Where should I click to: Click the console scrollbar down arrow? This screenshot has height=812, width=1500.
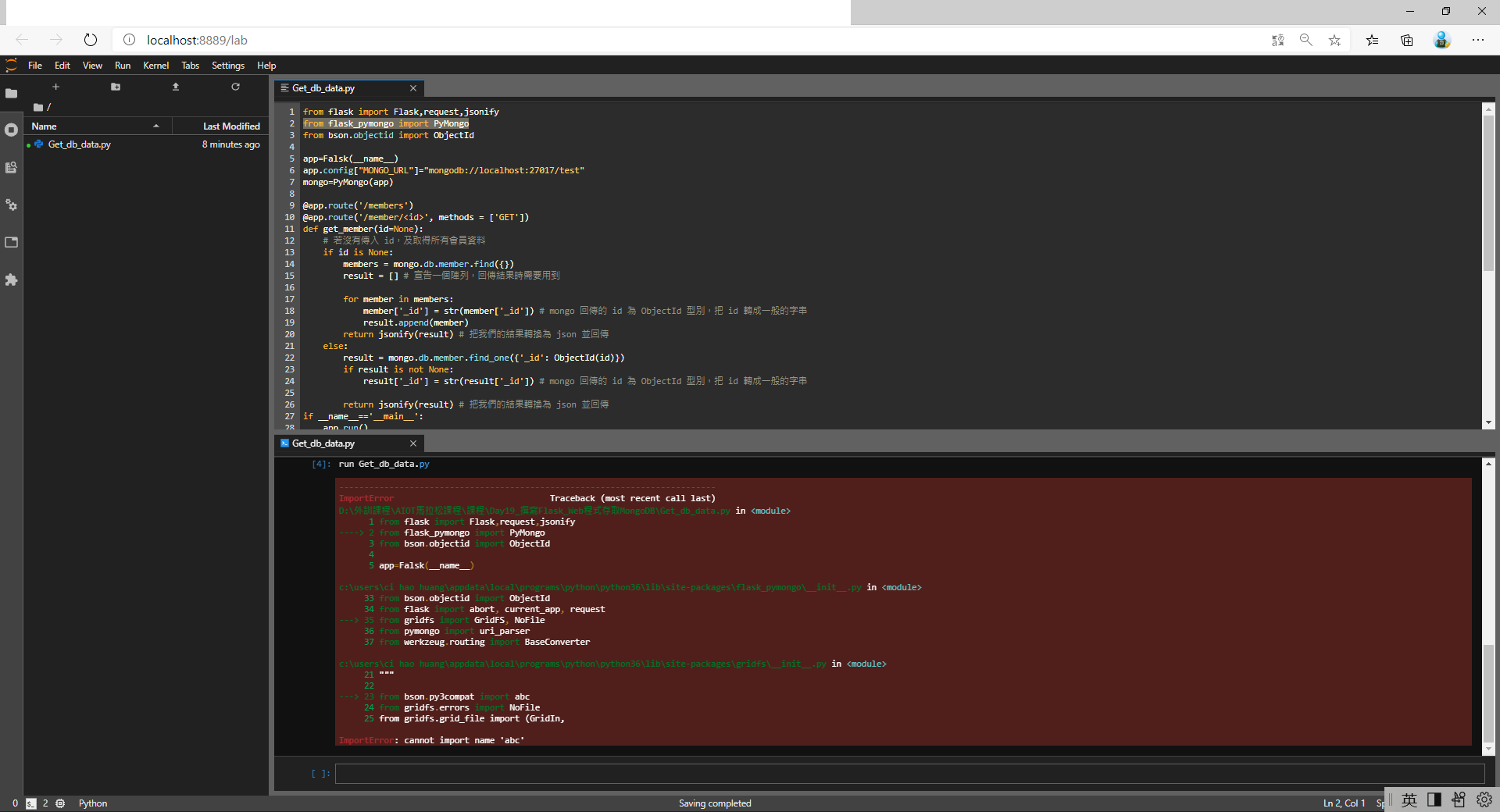click(1488, 750)
